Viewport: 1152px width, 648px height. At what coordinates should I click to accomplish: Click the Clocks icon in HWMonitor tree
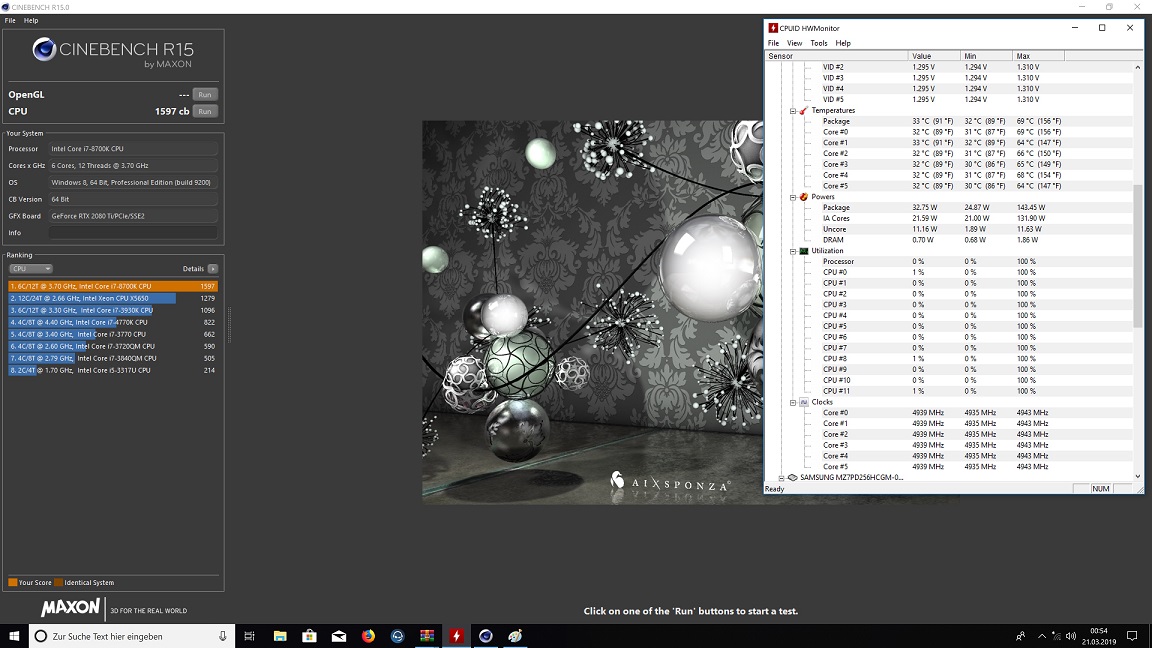[x=804, y=402]
